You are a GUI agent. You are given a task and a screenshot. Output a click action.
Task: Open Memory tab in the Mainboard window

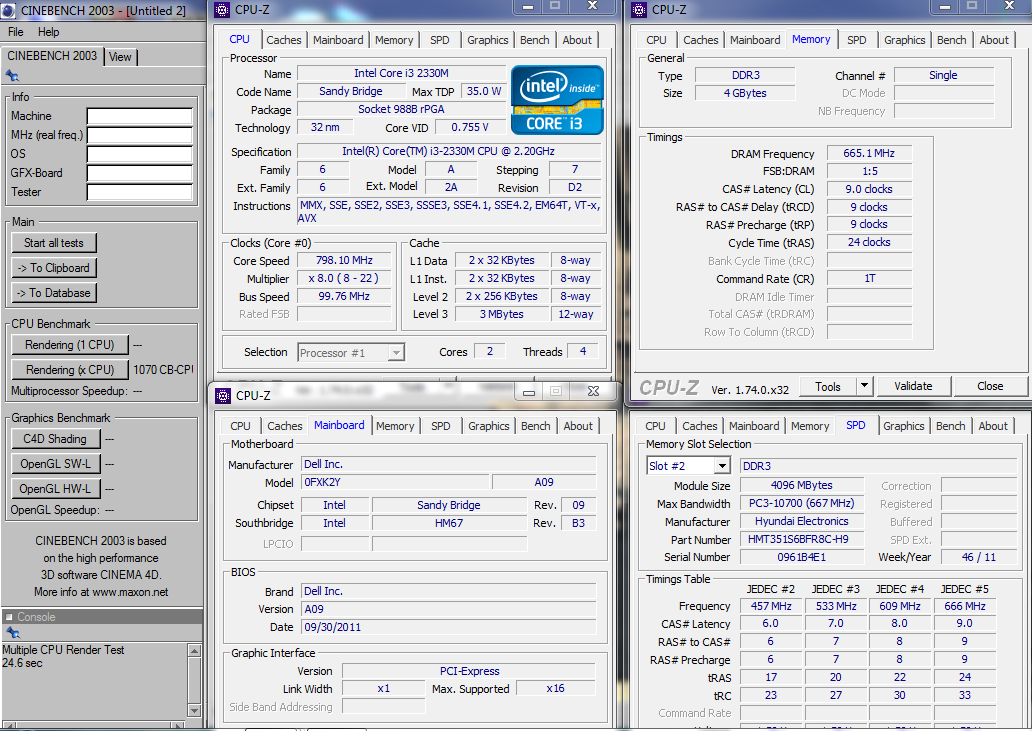tap(395, 426)
